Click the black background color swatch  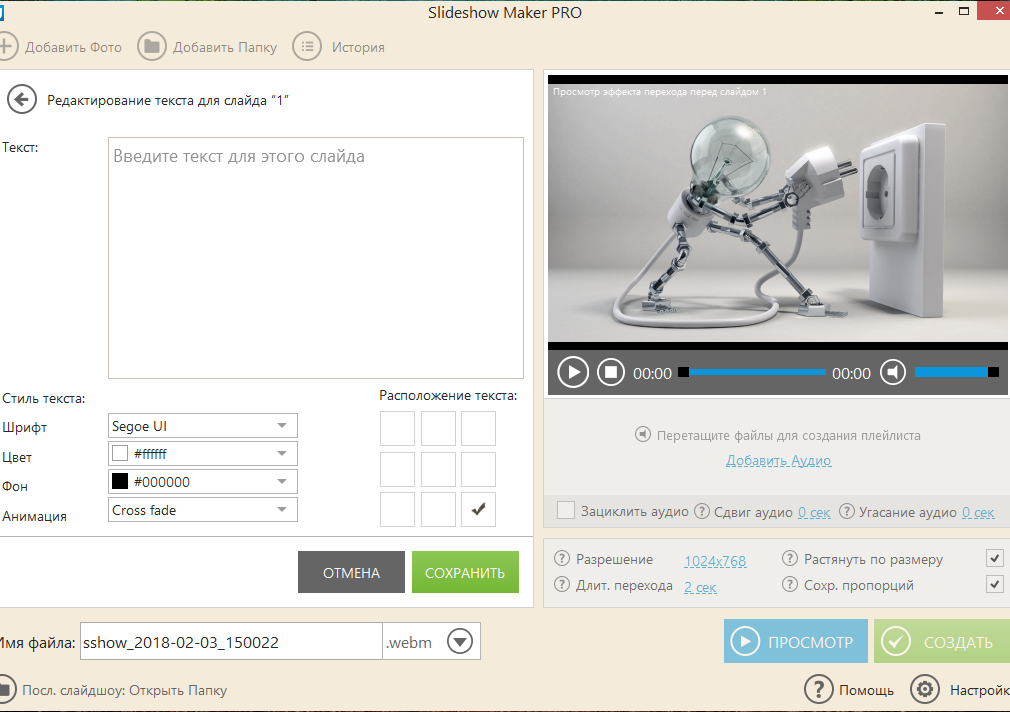point(120,481)
